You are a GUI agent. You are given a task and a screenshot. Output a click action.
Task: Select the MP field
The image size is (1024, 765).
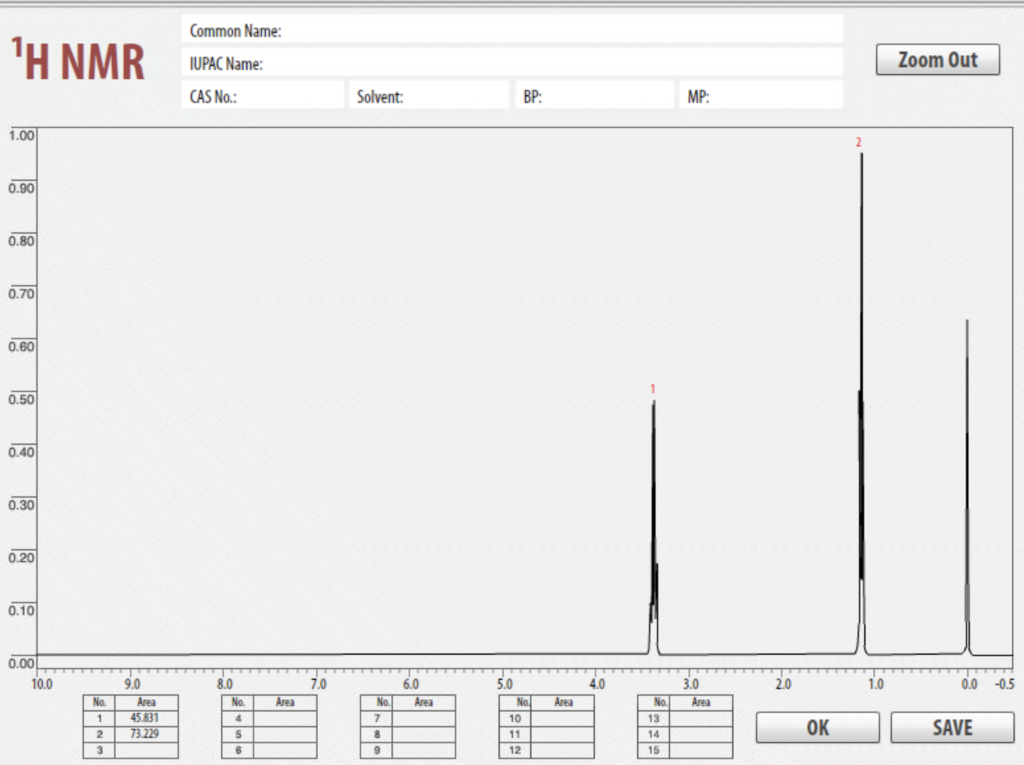pyautogui.click(x=761, y=95)
